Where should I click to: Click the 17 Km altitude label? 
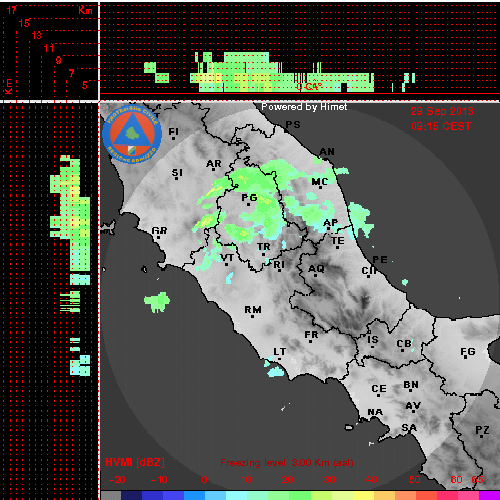[12, 10]
